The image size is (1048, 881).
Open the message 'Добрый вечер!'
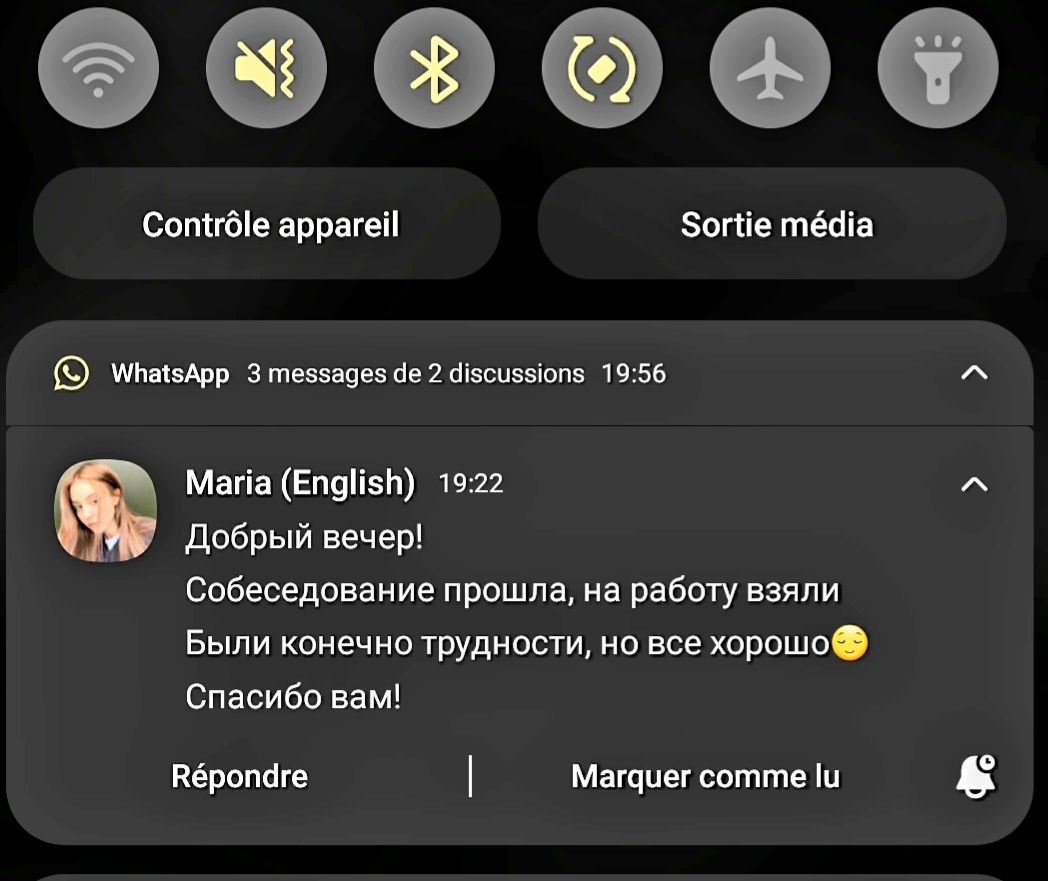[x=304, y=537]
